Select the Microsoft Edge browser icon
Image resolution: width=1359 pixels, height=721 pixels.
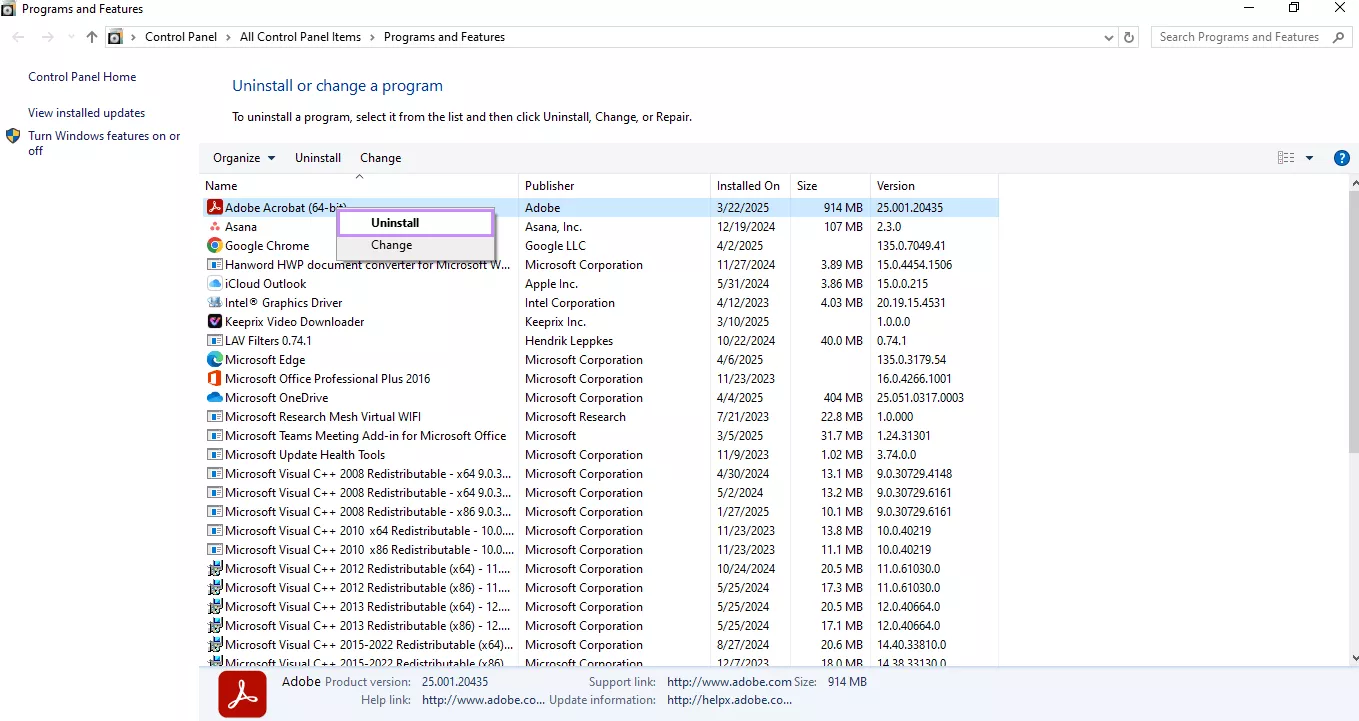[x=214, y=359]
